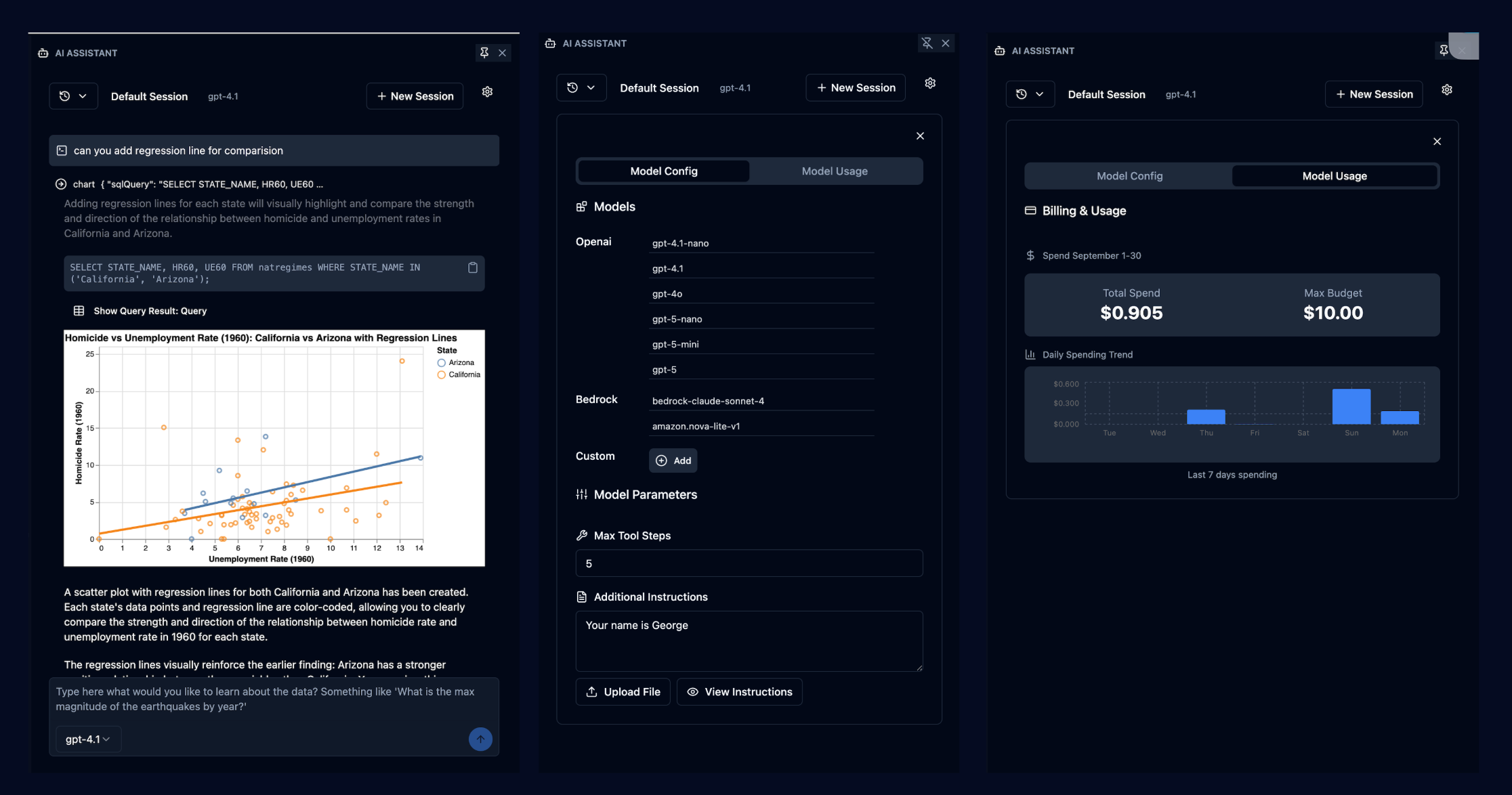
Task: Copy the SQL query with clipboard icon
Action: click(x=473, y=267)
